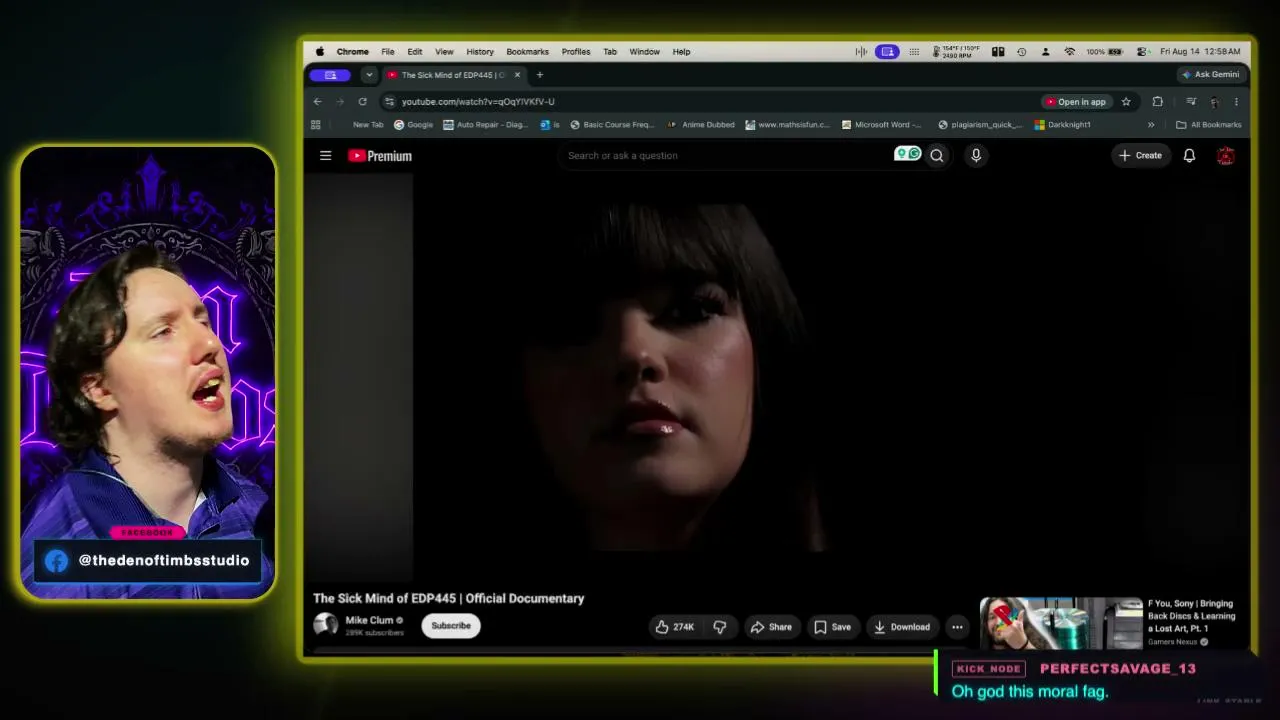The height and width of the screenshot is (720, 1280).
Task: Open the History menu
Action: pyautogui.click(x=480, y=52)
